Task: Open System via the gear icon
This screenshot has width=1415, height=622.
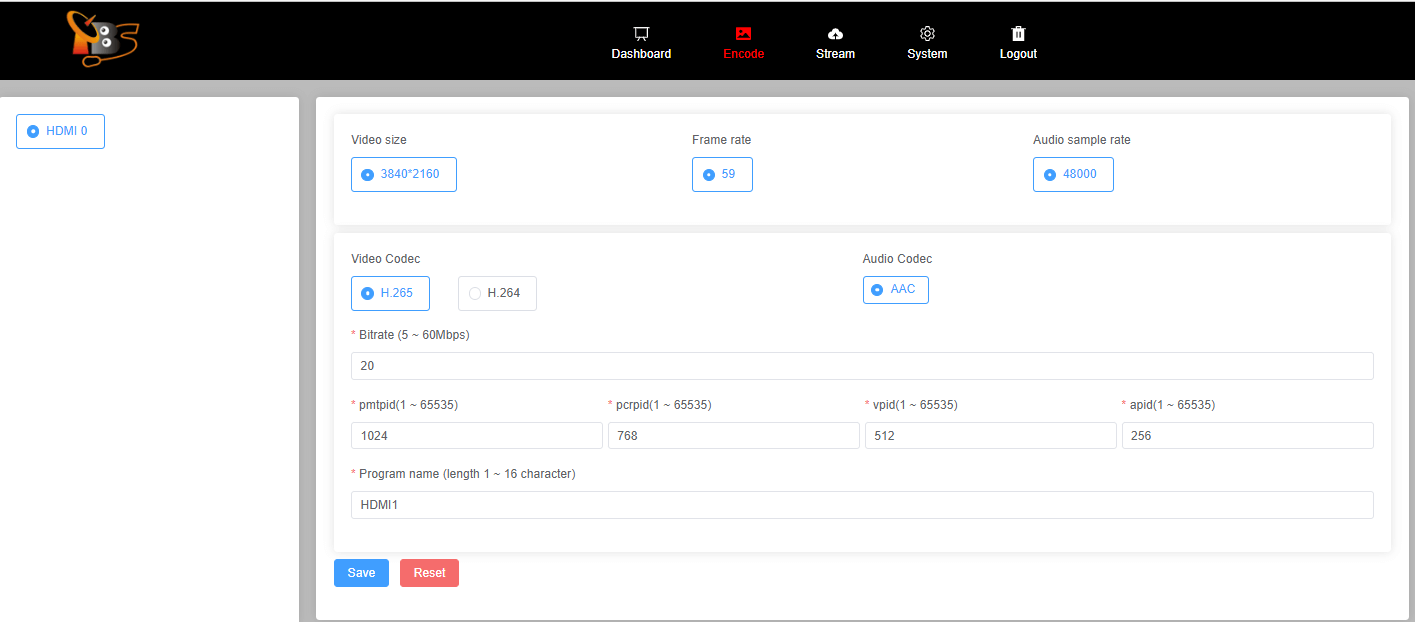Action: [x=927, y=34]
